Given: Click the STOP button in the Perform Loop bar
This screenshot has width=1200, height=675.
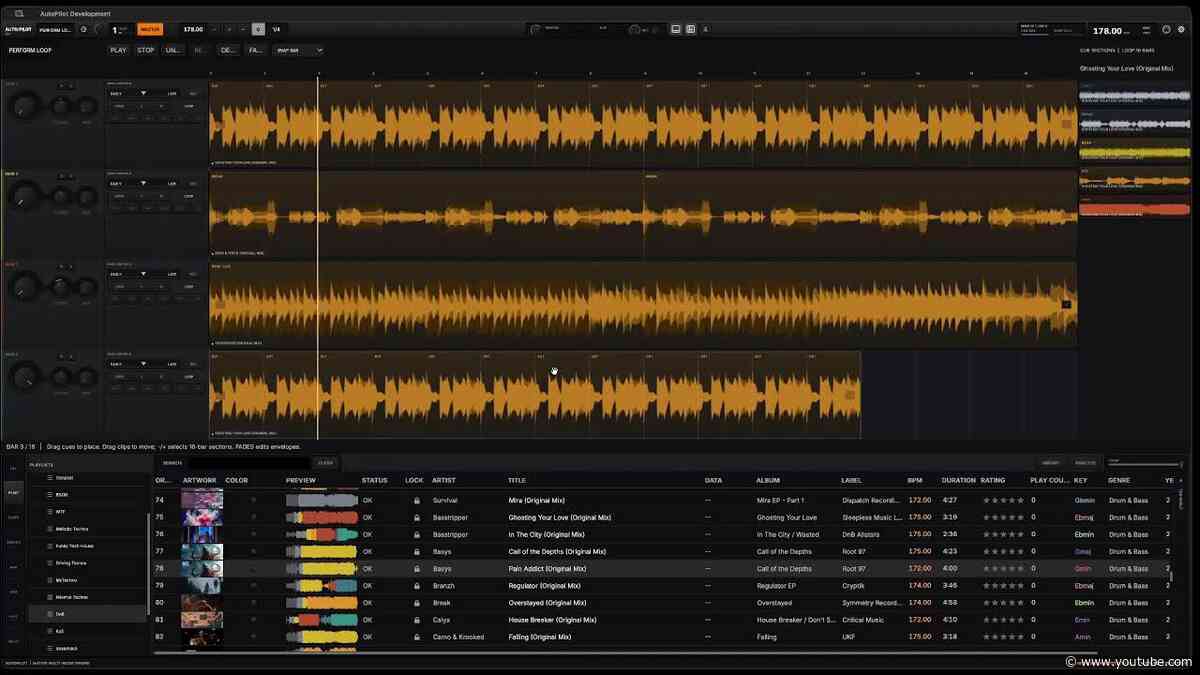Looking at the screenshot, I should click(146, 50).
